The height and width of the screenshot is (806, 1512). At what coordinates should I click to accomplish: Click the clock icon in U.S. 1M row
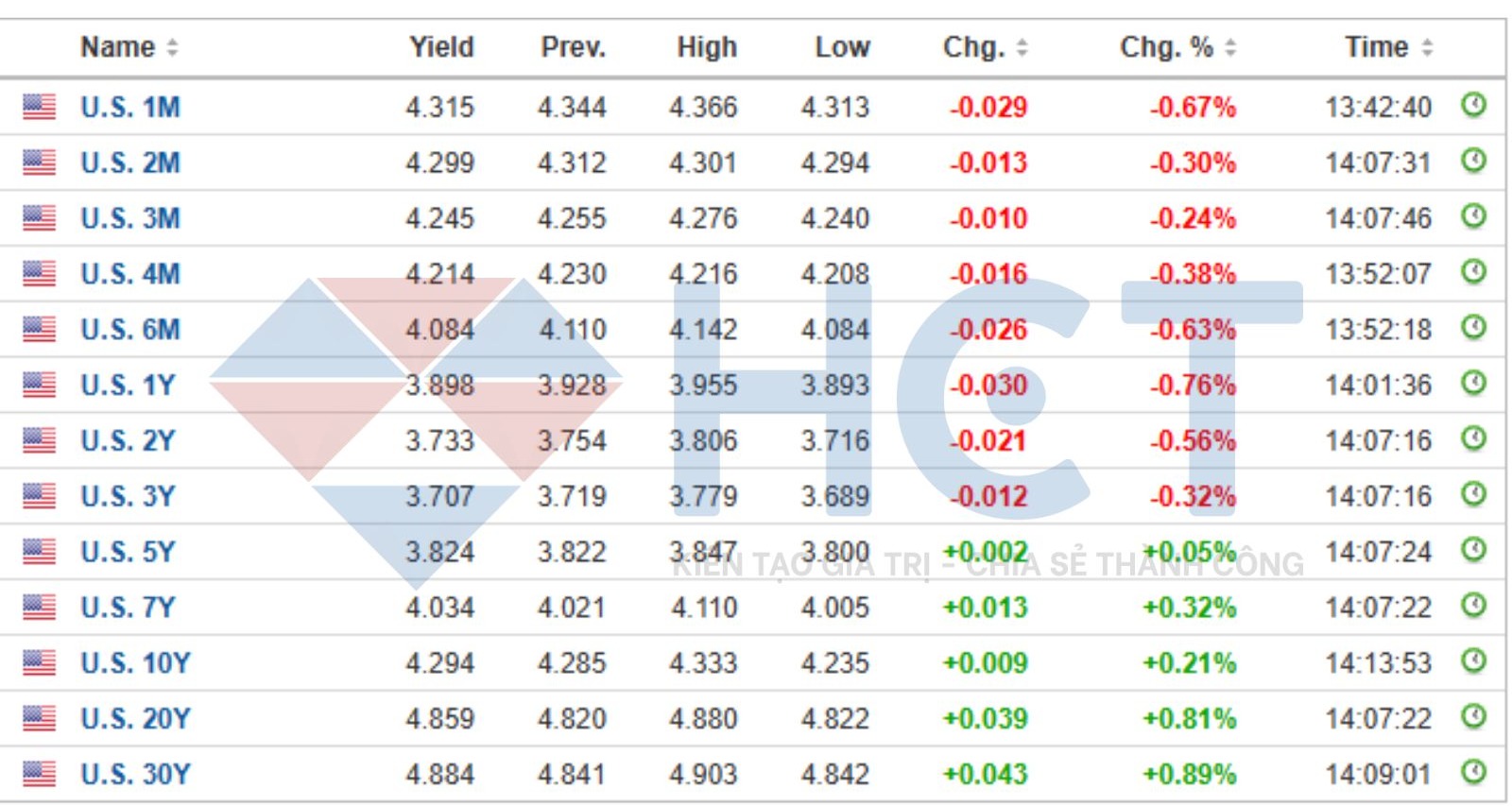click(x=1473, y=105)
